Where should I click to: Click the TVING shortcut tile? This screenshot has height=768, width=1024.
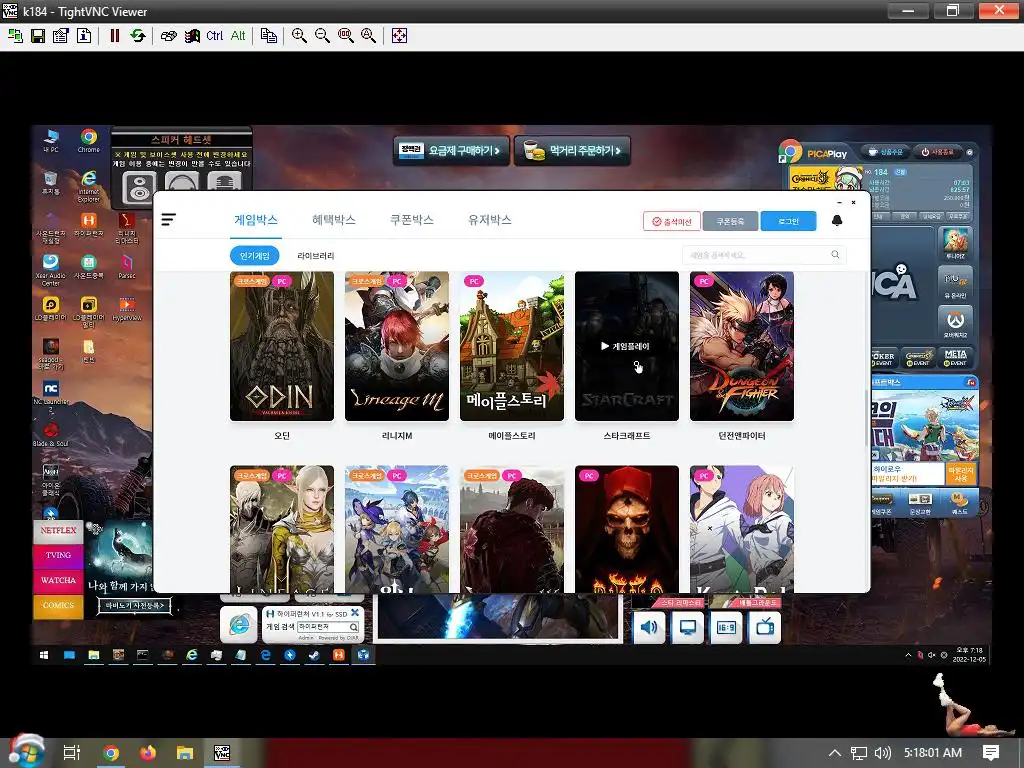tap(58, 556)
